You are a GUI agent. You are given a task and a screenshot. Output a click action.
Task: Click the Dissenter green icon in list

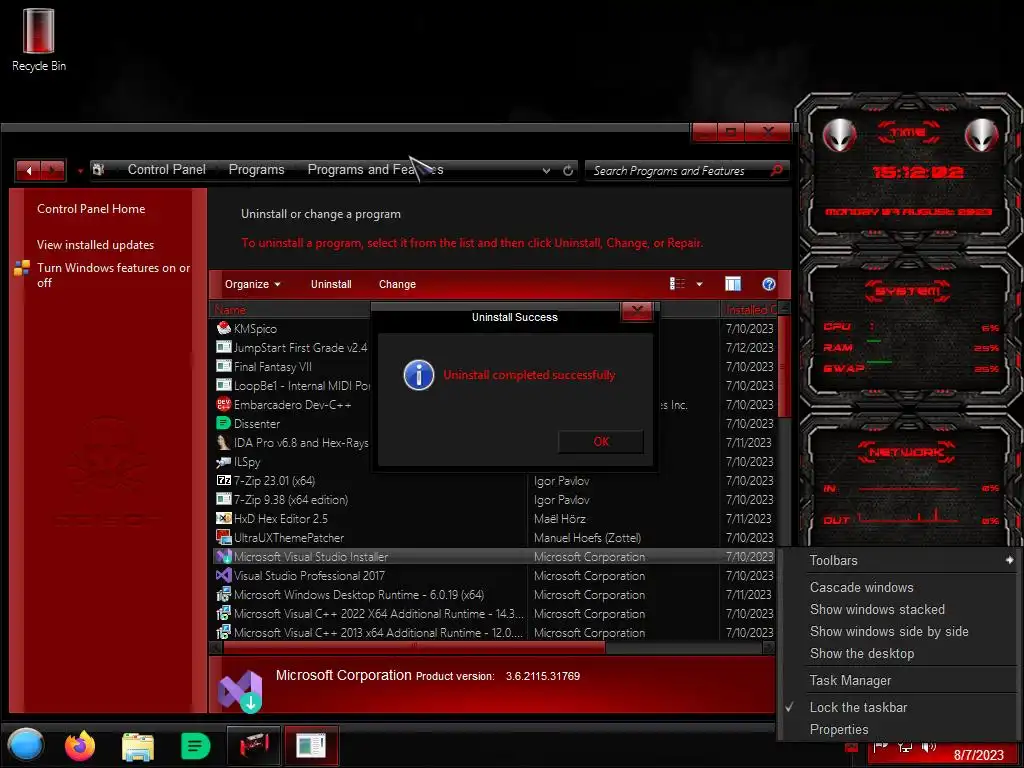(x=223, y=423)
